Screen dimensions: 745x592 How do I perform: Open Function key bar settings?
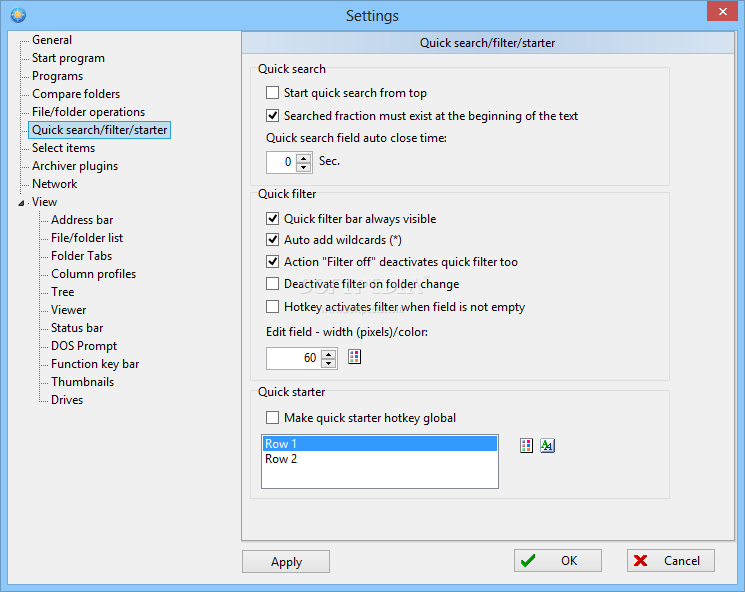pos(95,364)
